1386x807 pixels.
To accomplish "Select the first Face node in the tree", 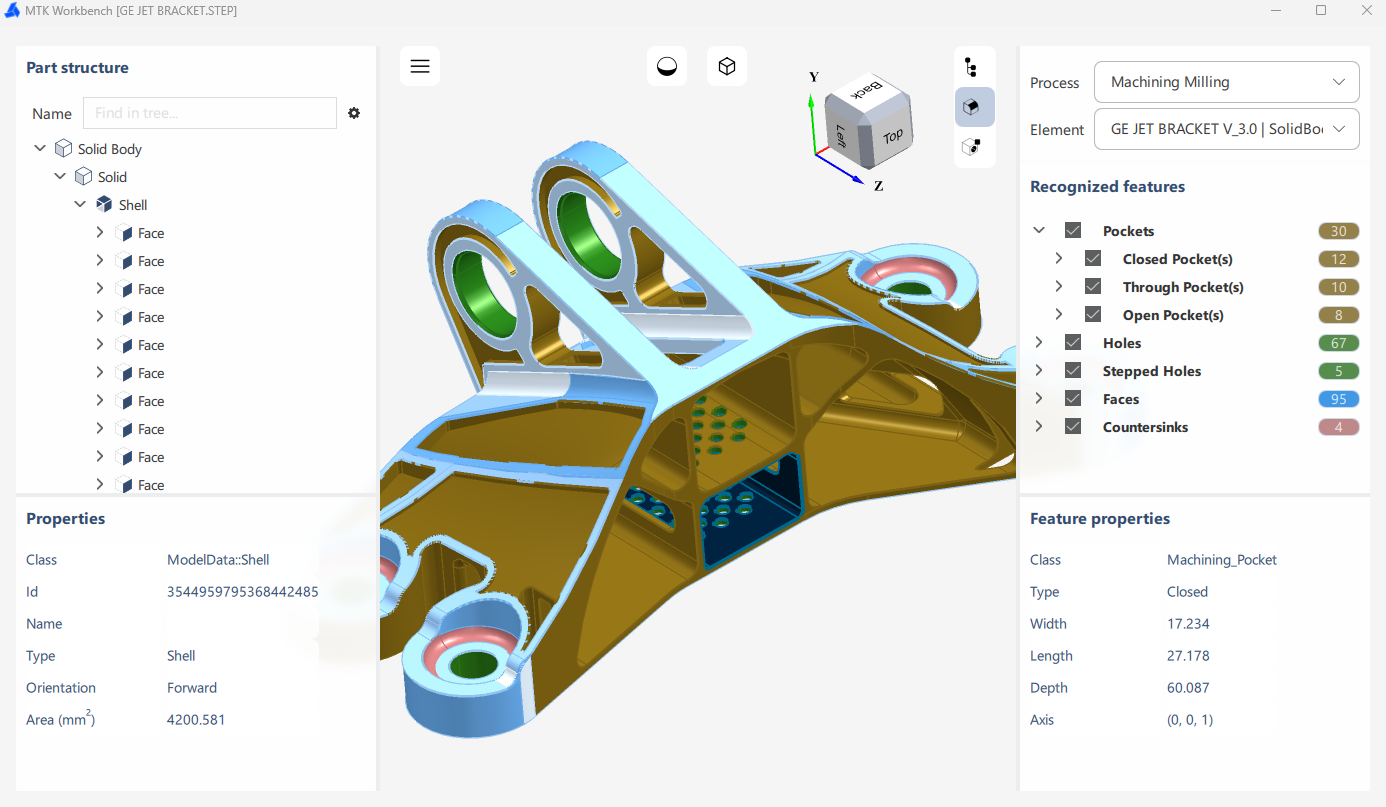I will pos(150,232).
